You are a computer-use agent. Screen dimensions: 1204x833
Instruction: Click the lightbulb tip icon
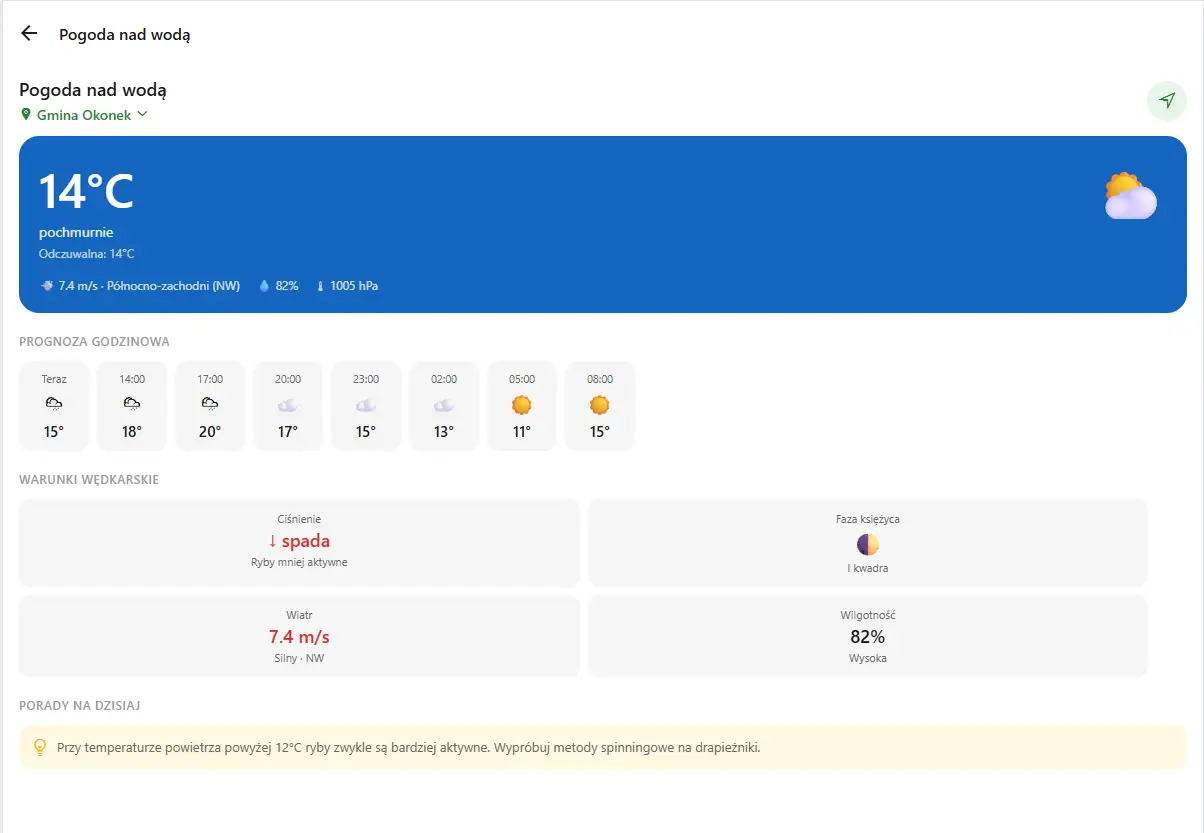pos(40,747)
